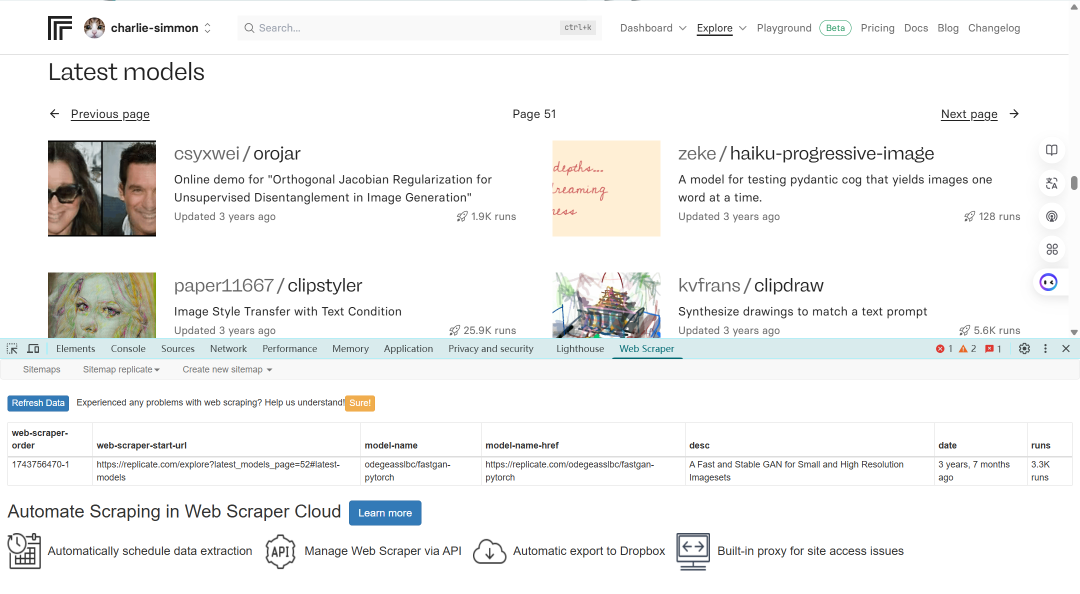Open paper11667 / clipstyler title
Image resolution: width=1080 pixels, height=594 pixels.
click(268, 285)
